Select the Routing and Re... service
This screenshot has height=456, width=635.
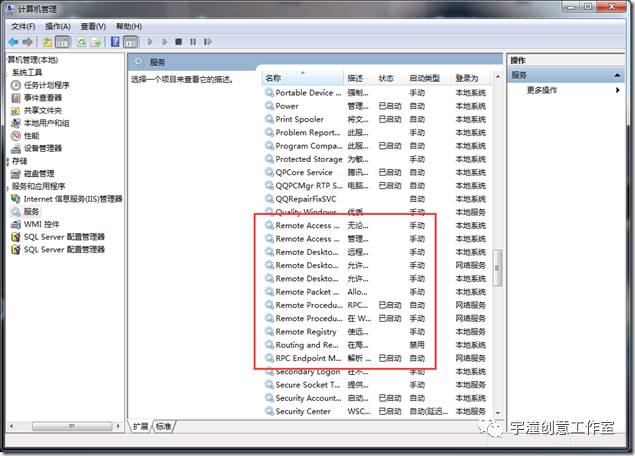377,345
